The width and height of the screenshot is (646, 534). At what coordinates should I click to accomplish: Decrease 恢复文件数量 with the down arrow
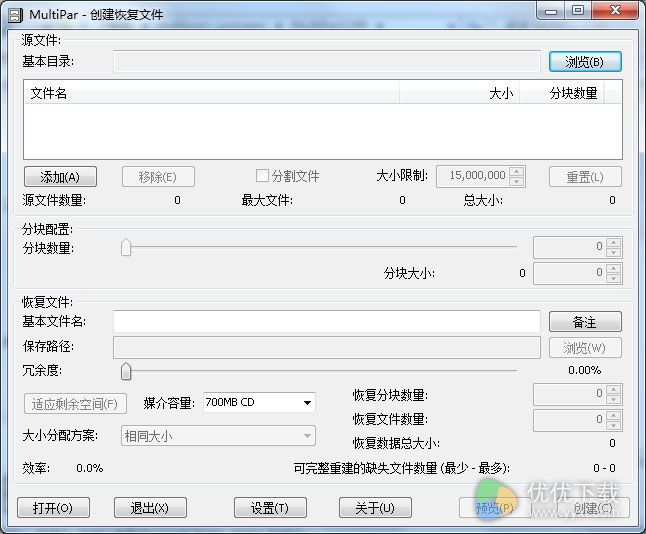(614, 425)
